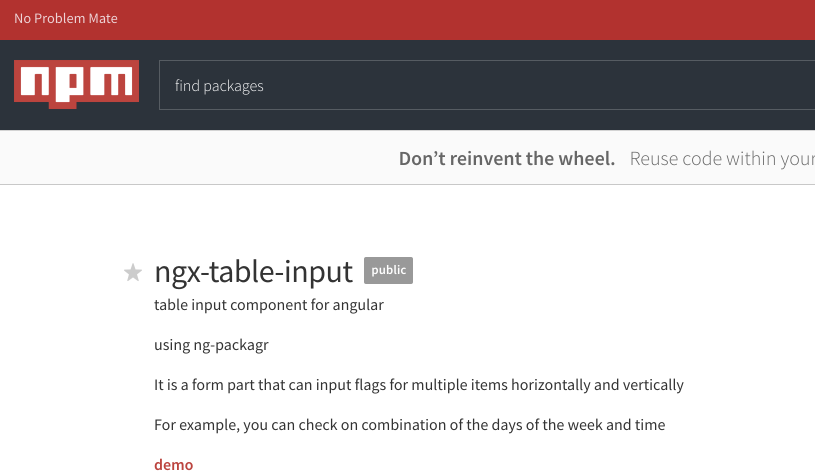Click the ngx-table-input package title

click(254, 271)
